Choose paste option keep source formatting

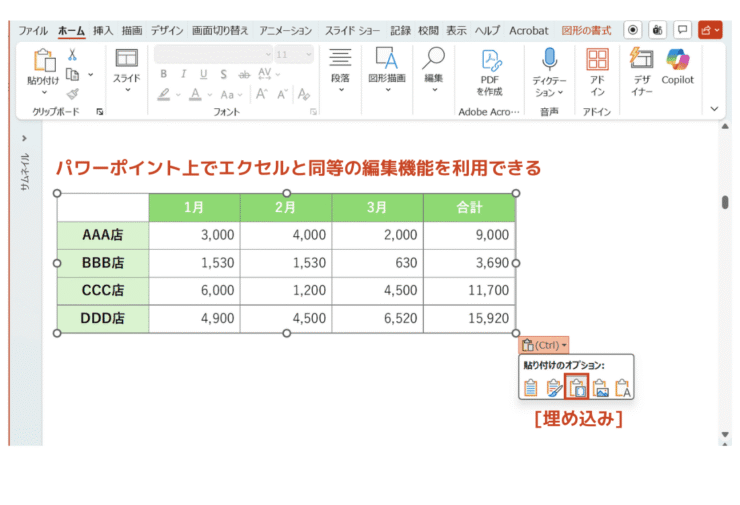554,388
